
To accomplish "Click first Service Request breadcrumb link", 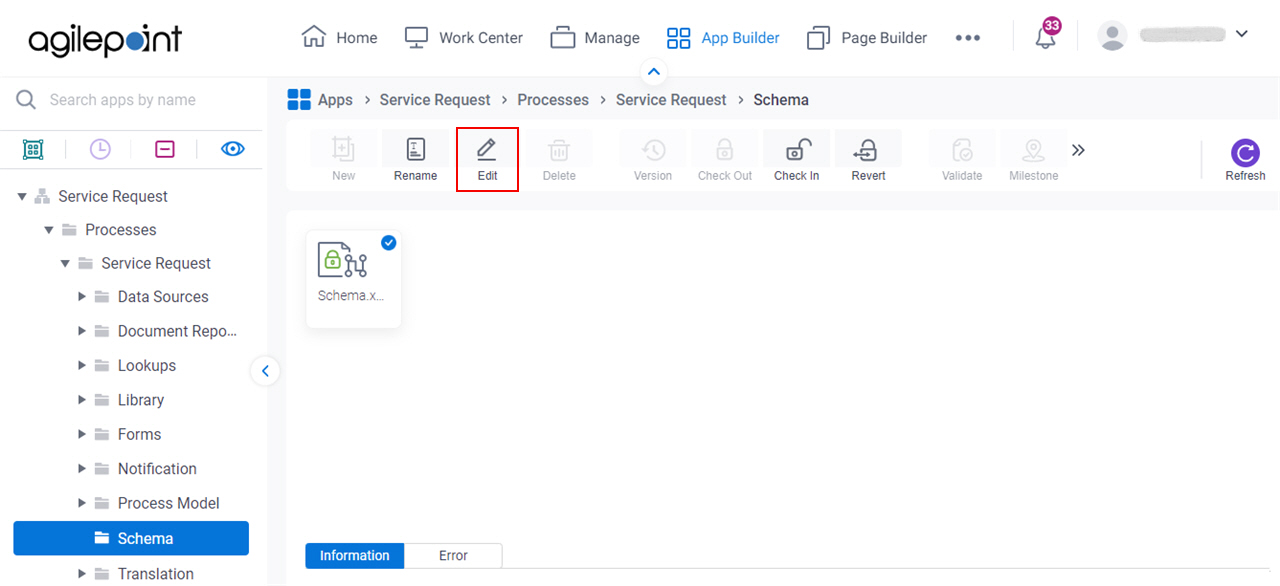I will click(x=435, y=100).
